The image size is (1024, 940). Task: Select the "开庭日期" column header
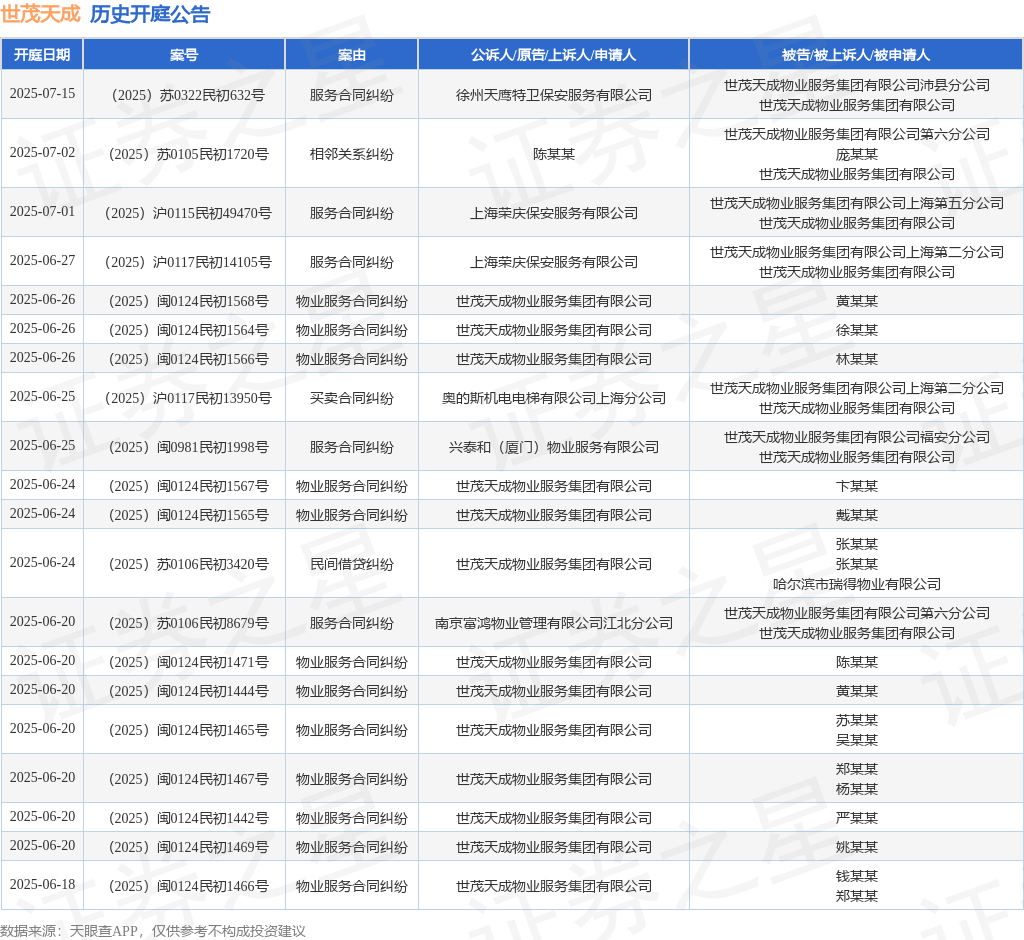(x=42, y=55)
